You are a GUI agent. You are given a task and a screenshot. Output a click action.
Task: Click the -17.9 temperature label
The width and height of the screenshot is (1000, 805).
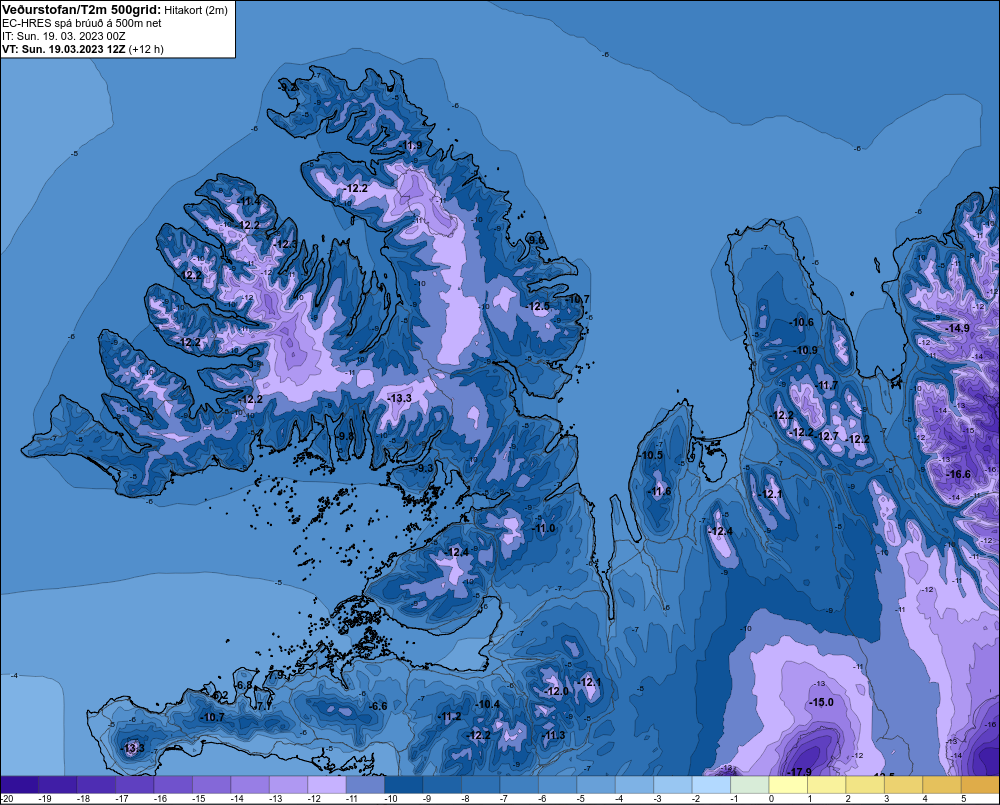click(x=800, y=772)
